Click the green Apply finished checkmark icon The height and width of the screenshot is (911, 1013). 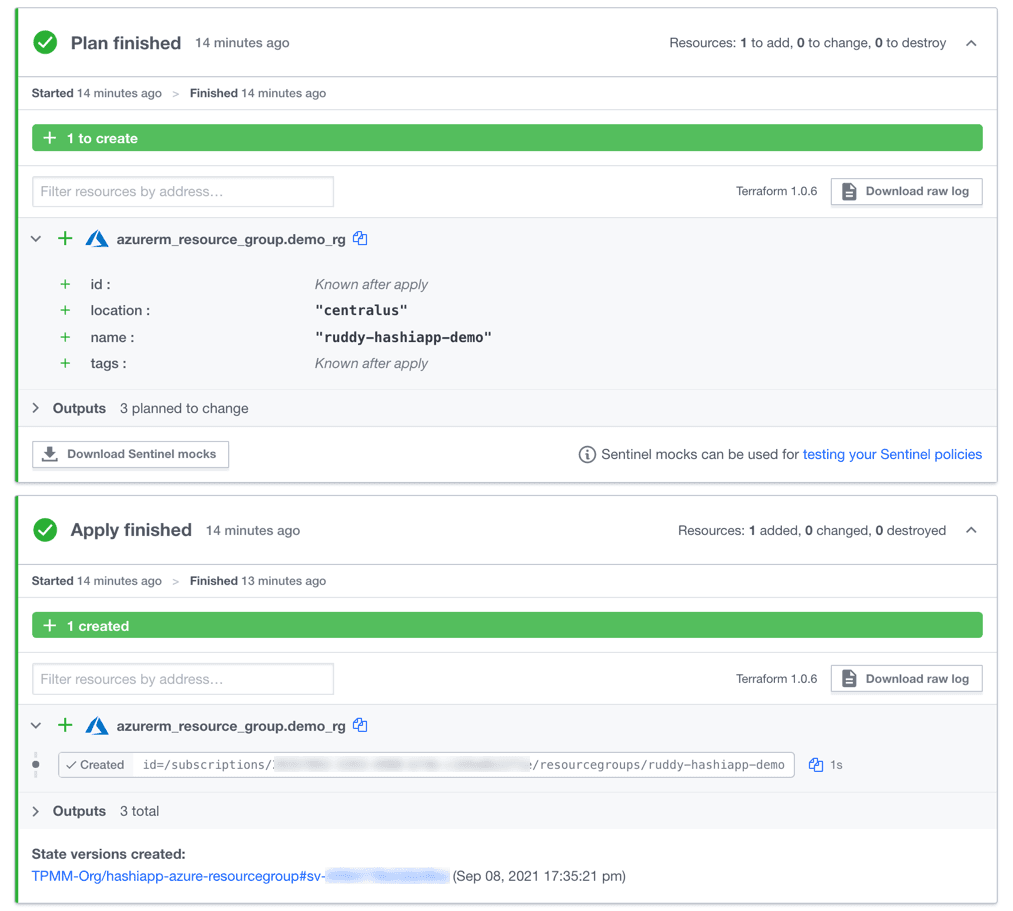pyautogui.click(x=45, y=530)
